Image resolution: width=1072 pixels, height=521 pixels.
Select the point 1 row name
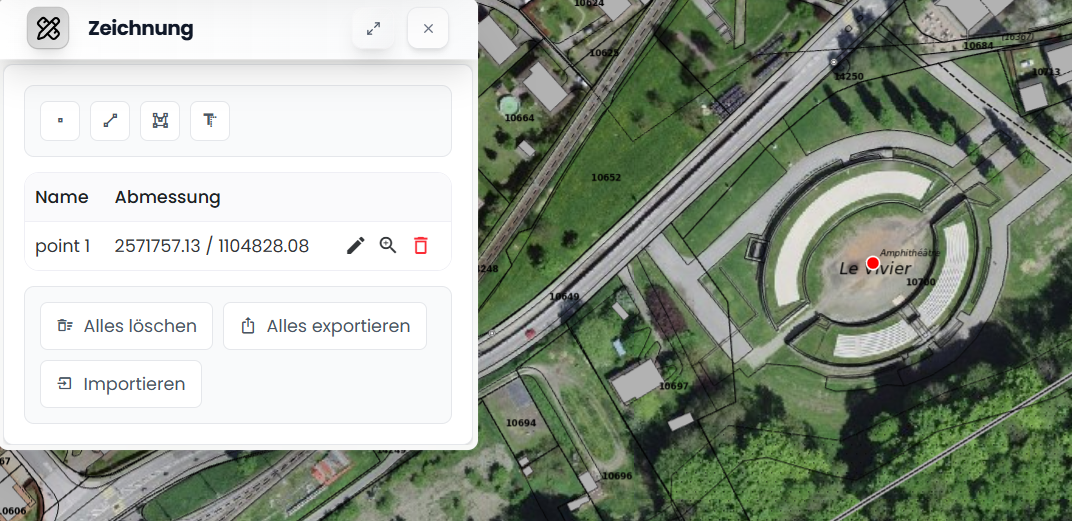pos(62,246)
